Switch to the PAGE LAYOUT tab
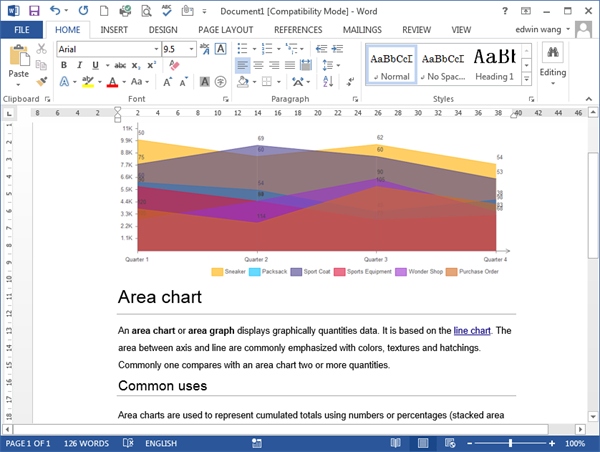 (227, 30)
